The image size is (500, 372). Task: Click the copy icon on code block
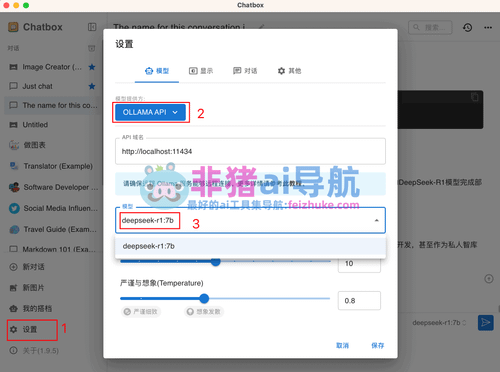tap(474, 97)
